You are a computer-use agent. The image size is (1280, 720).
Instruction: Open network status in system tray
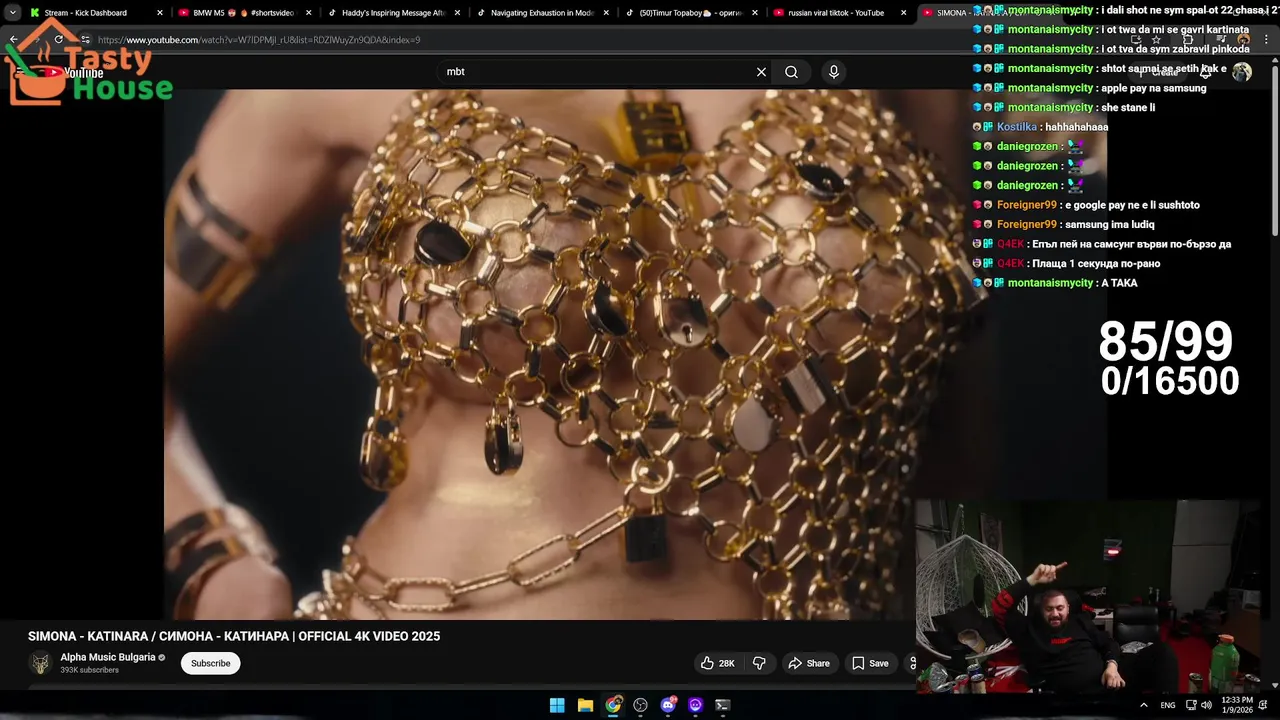(x=1191, y=705)
